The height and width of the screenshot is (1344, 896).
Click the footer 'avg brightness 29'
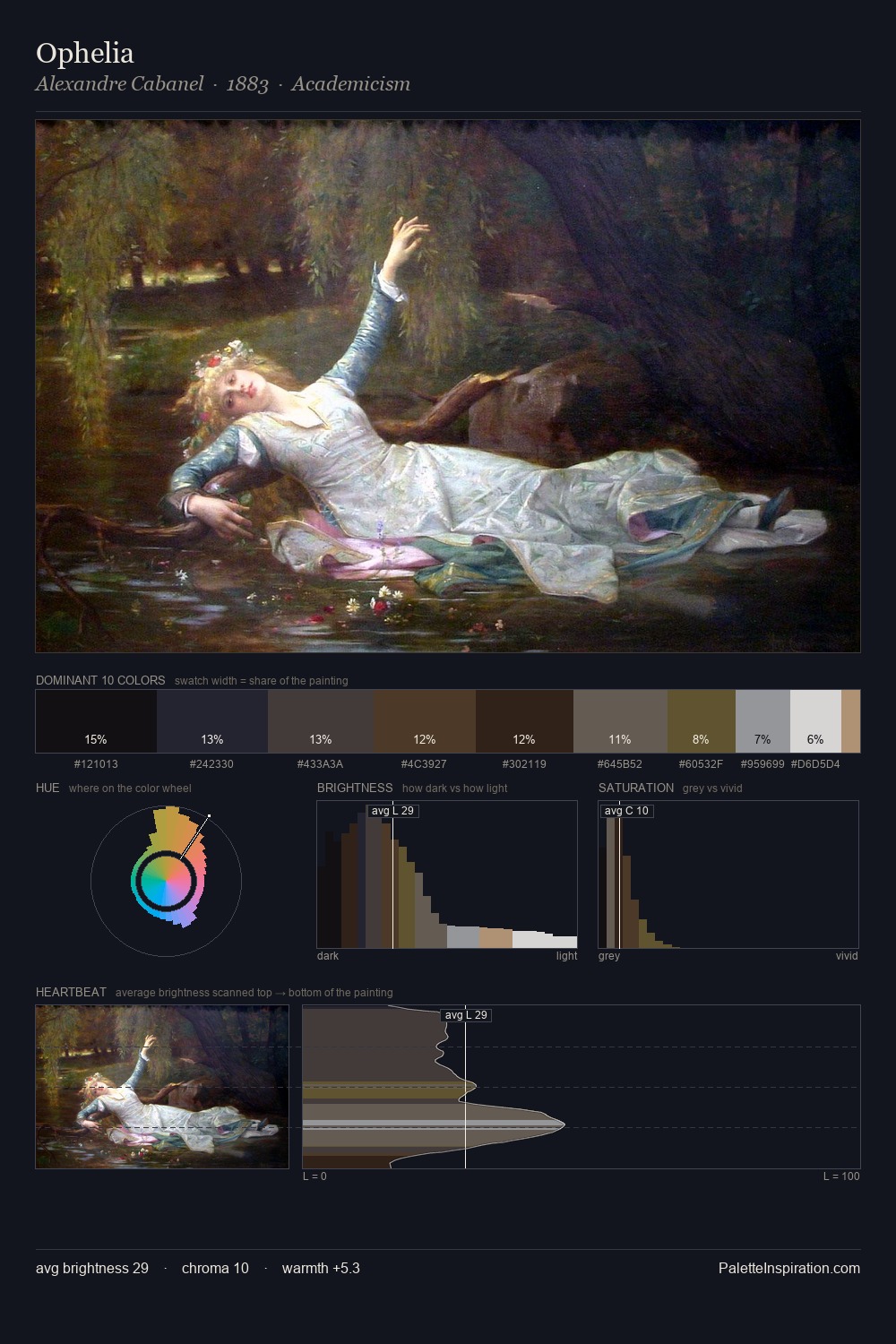[x=92, y=1268]
